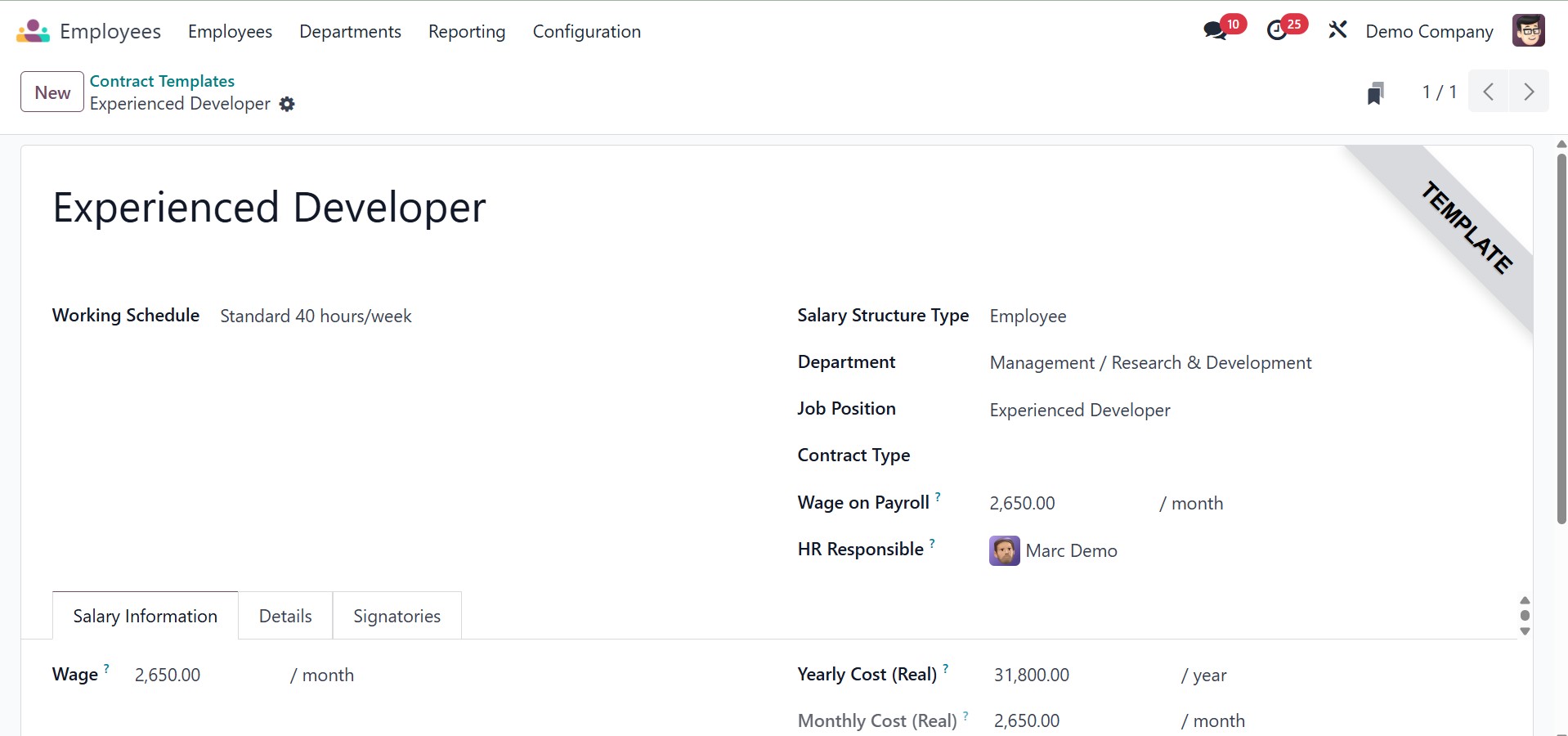The width and height of the screenshot is (1568, 736).
Task: Click the page vertical scrollbar
Action: tap(1561, 339)
